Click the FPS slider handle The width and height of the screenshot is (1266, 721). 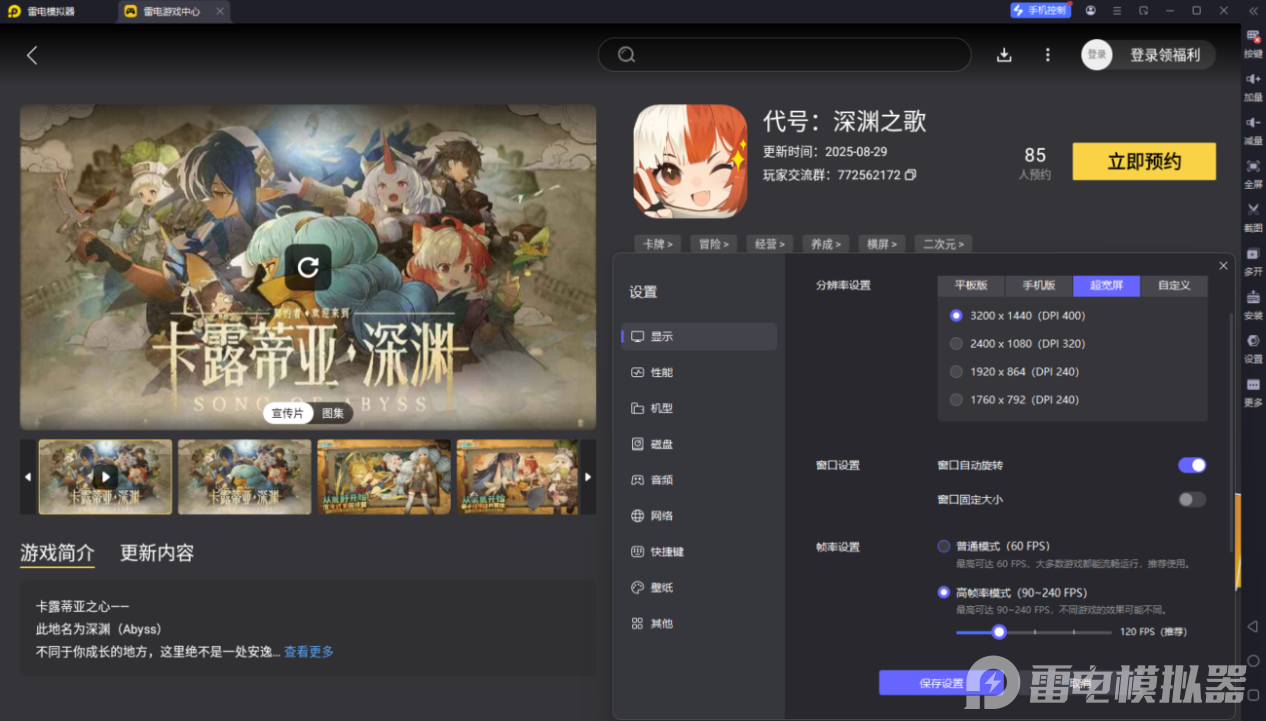click(x=998, y=632)
